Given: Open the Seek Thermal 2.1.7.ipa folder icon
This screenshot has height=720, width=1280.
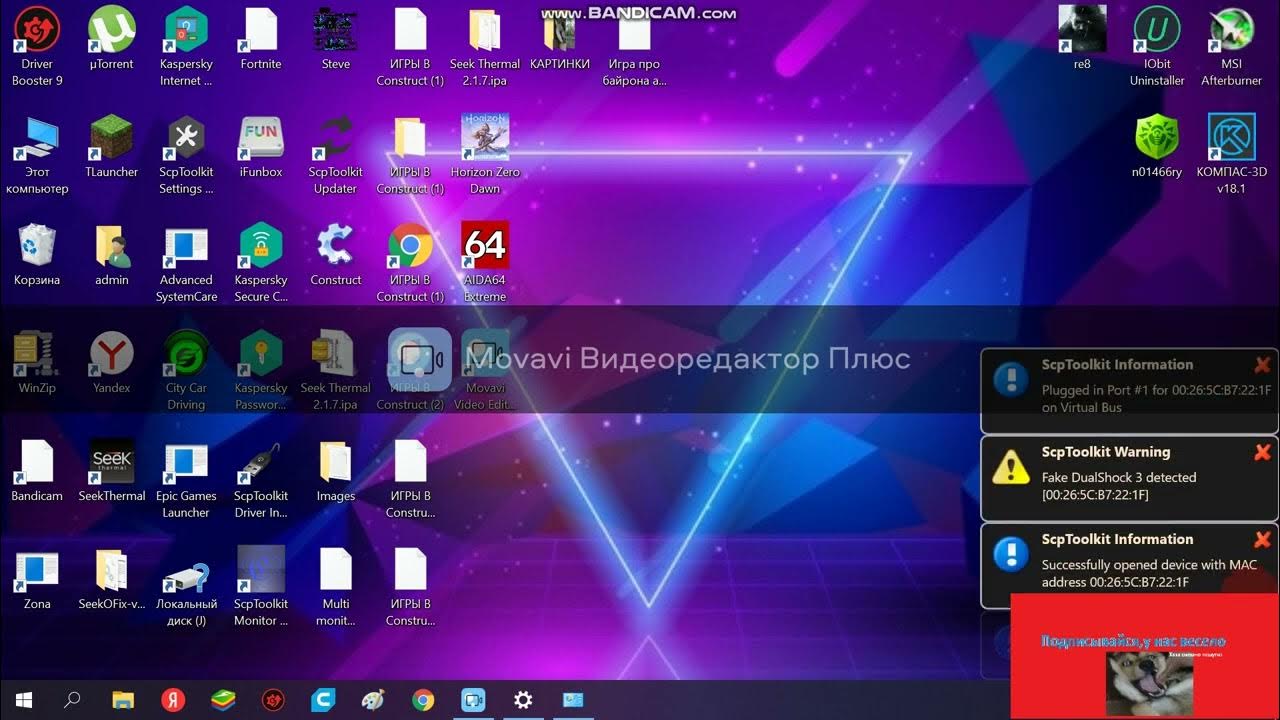Looking at the screenshot, I should point(485,30).
